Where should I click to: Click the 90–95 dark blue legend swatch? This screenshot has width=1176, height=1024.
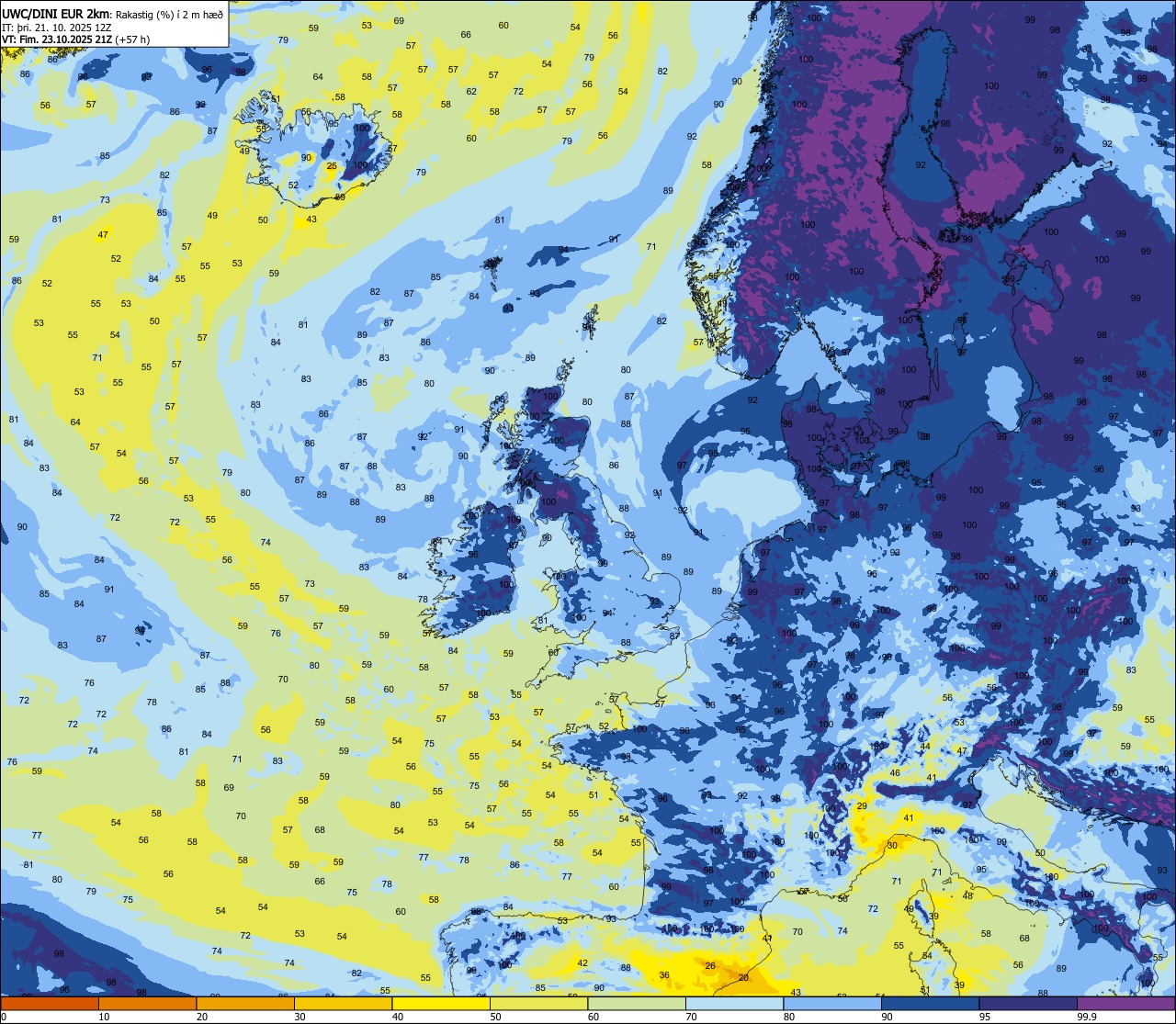pos(930,1003)
